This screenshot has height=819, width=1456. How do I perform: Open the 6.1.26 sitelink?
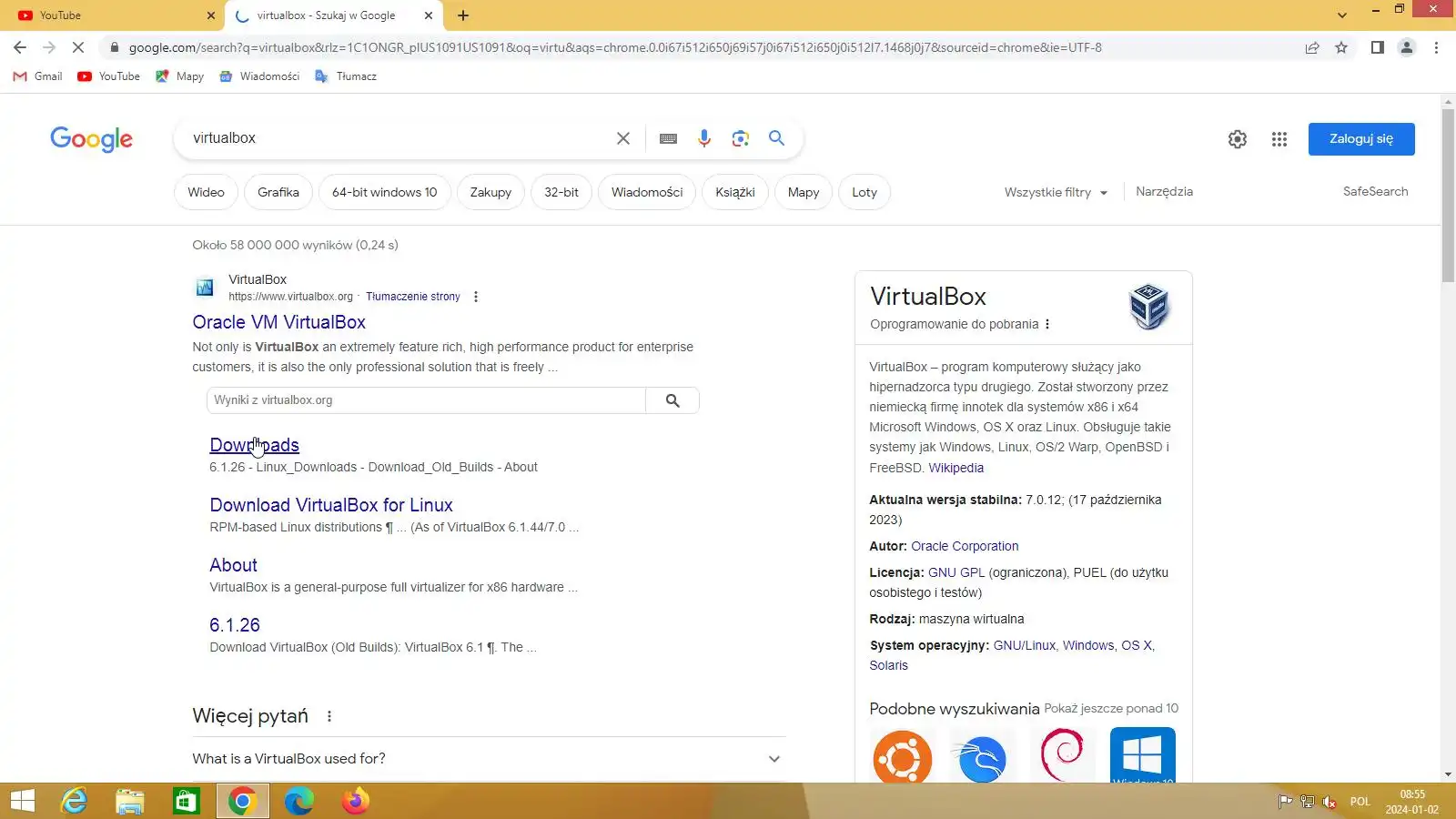coord(235,625)
